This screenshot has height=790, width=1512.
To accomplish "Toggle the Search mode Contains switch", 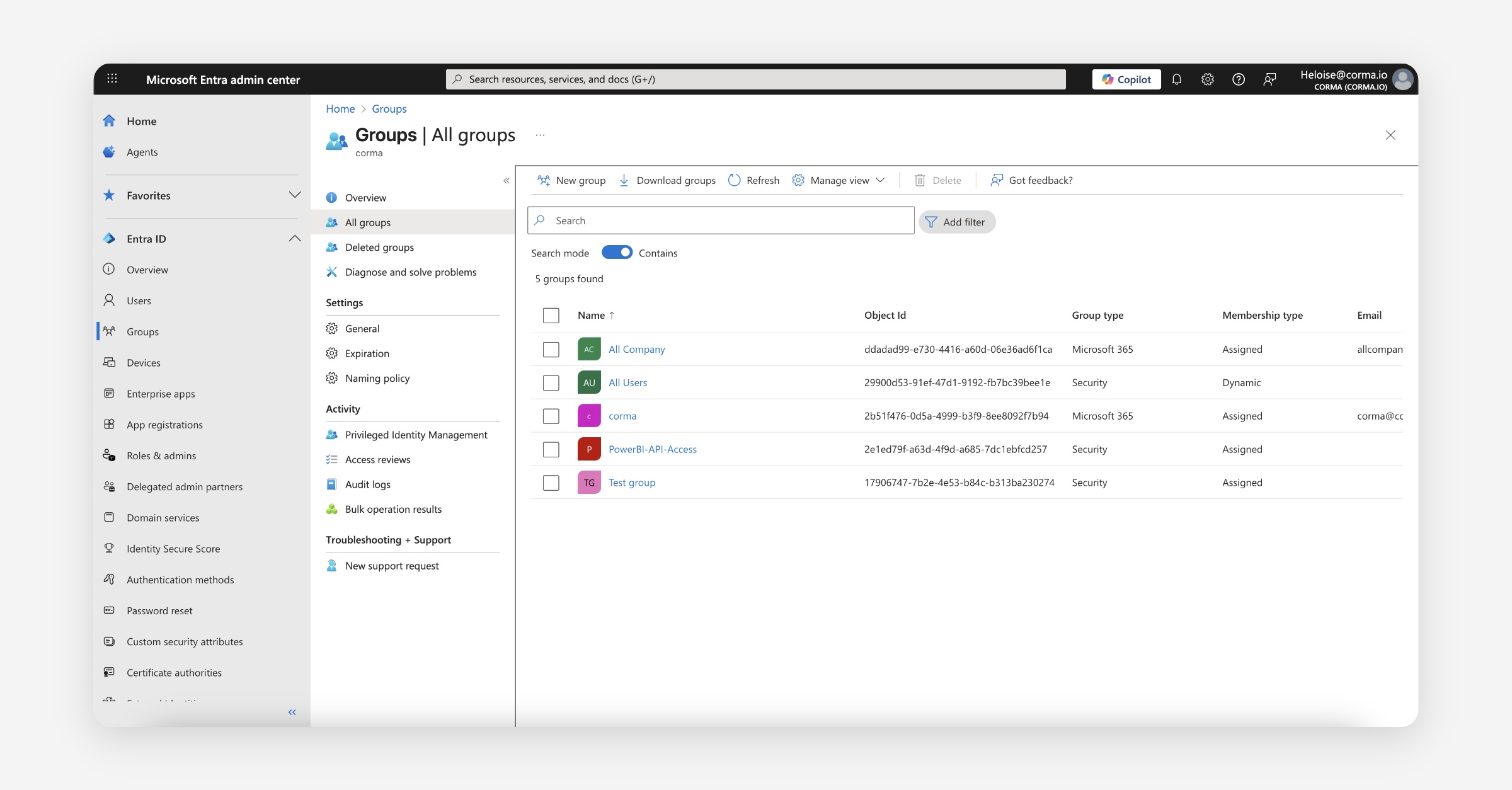I will coord(617,253).
